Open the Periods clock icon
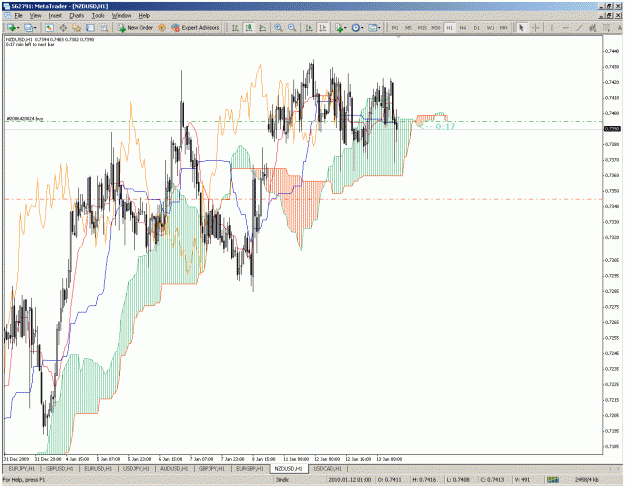625x486 pixels. [355, 28]
